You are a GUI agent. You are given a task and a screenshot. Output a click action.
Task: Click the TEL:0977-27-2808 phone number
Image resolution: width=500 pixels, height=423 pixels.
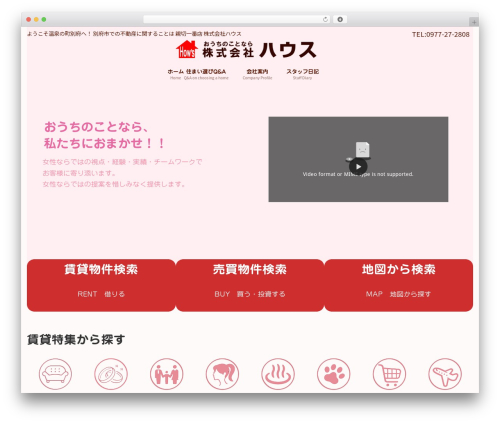click(x=441, y=34)
